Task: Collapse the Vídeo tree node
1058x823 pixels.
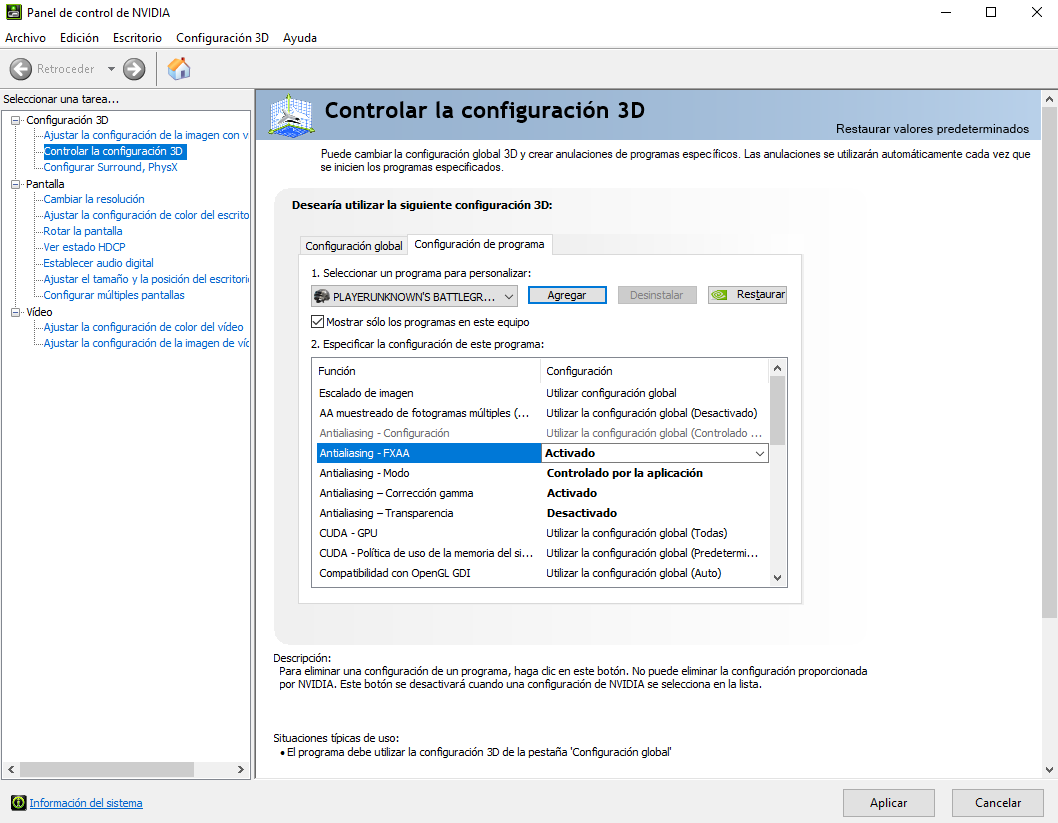Action: tap(16, 312)
